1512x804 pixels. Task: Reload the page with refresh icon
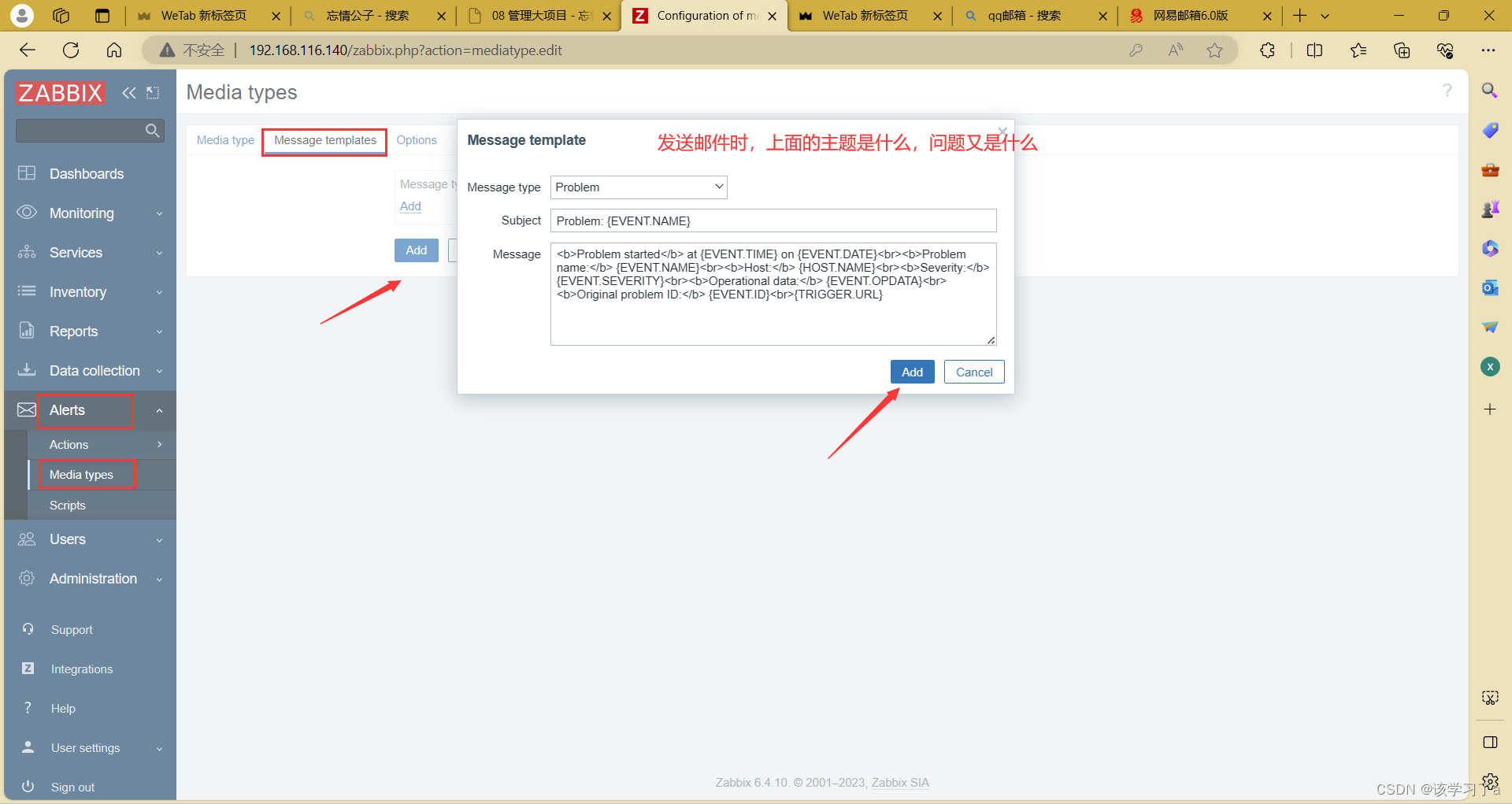(x=71, y=50)
